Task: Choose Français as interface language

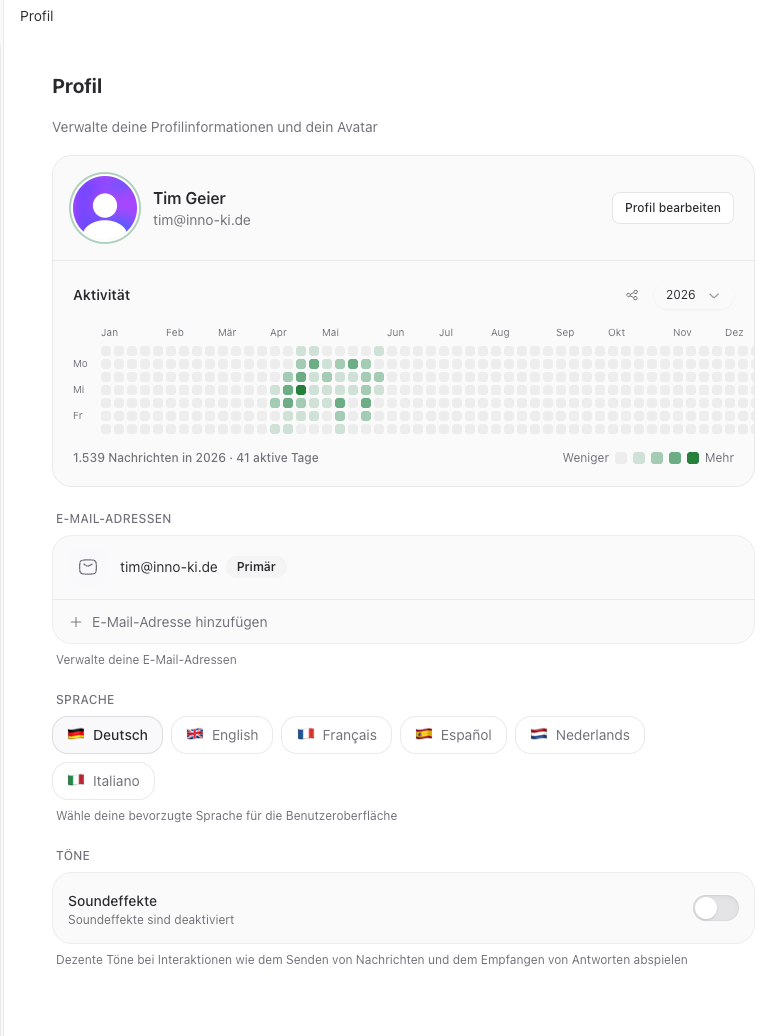Action: (336, 735)
